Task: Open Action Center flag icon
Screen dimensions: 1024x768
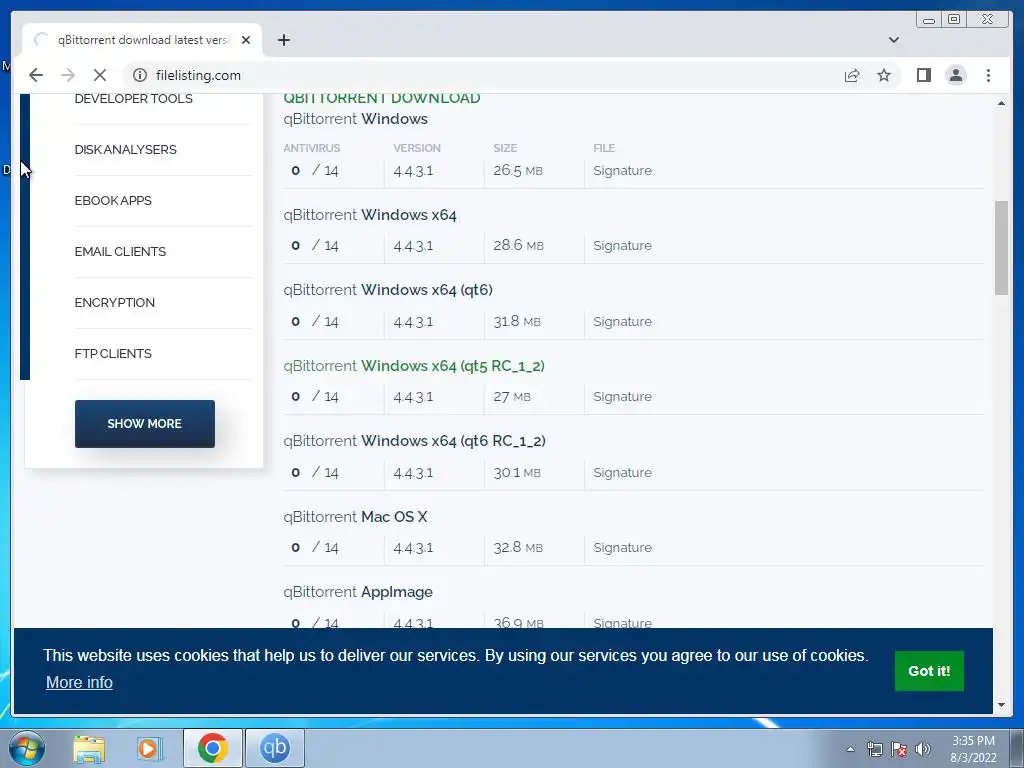Action: (x=899, y=749)
